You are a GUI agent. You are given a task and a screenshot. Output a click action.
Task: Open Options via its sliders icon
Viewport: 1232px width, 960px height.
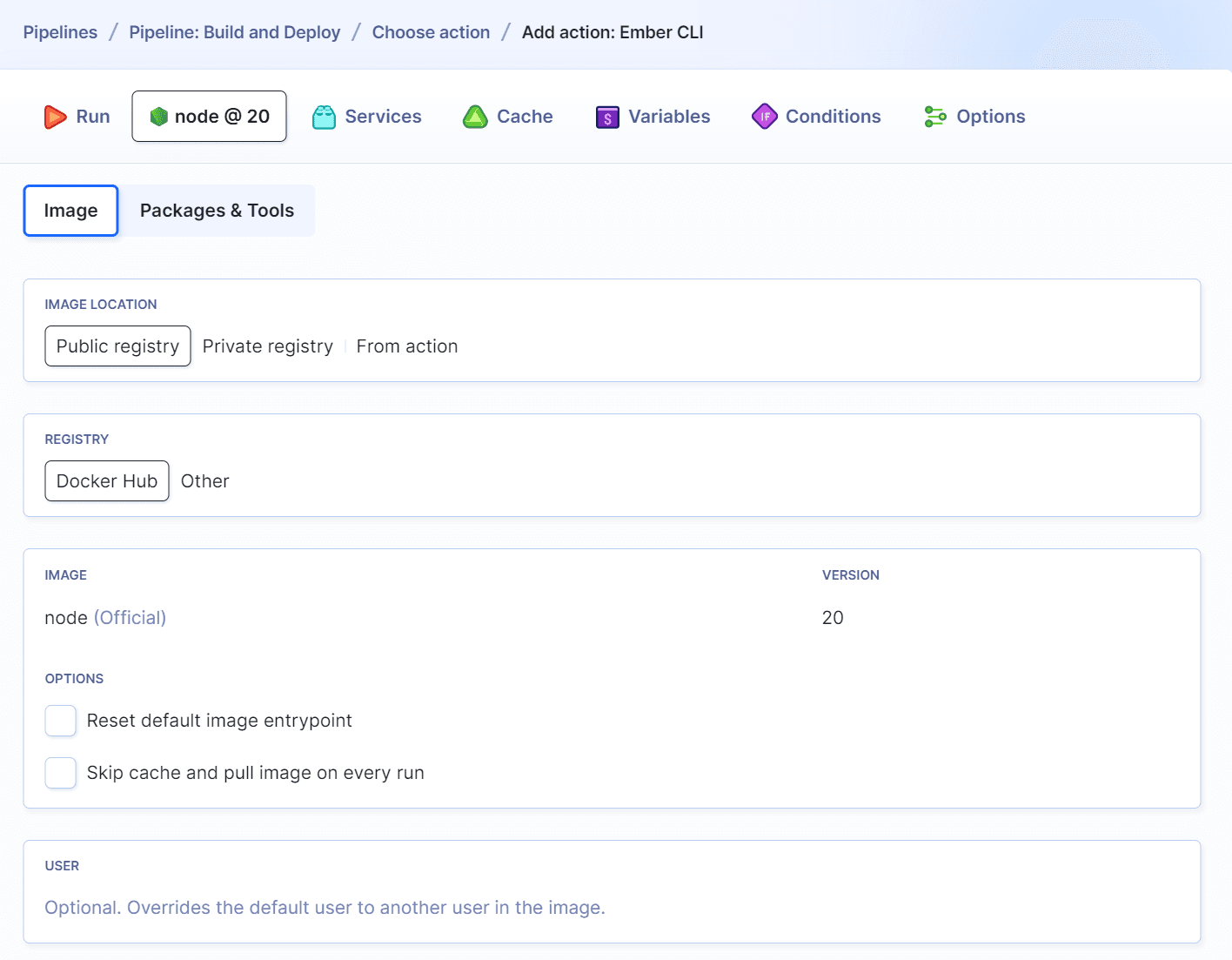pos(935,116)
